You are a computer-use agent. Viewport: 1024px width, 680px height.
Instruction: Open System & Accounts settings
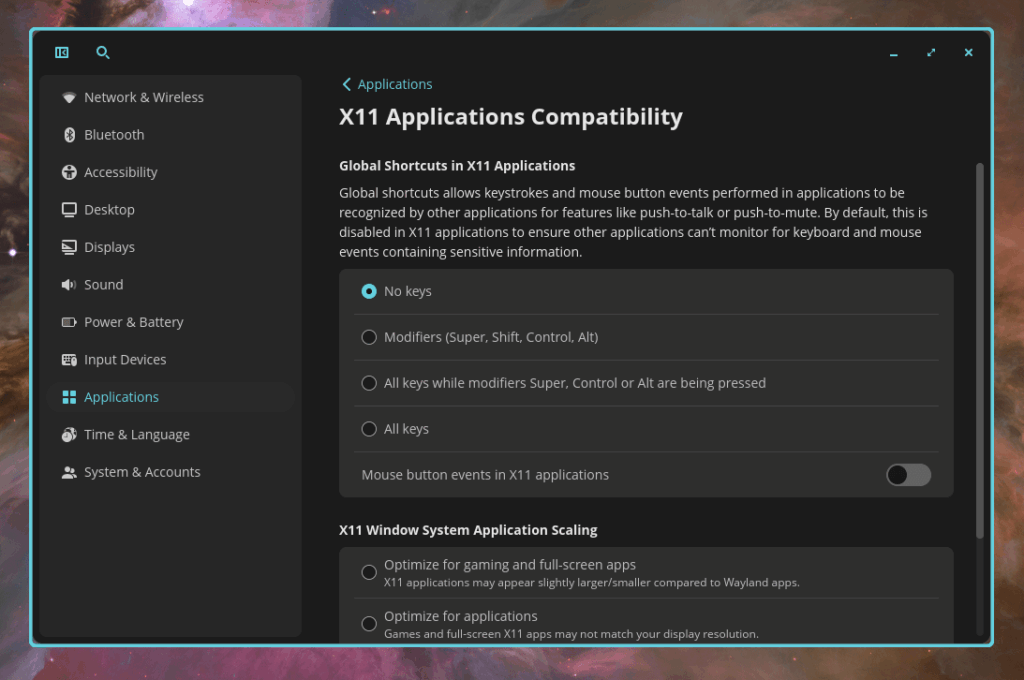point(142,472)
